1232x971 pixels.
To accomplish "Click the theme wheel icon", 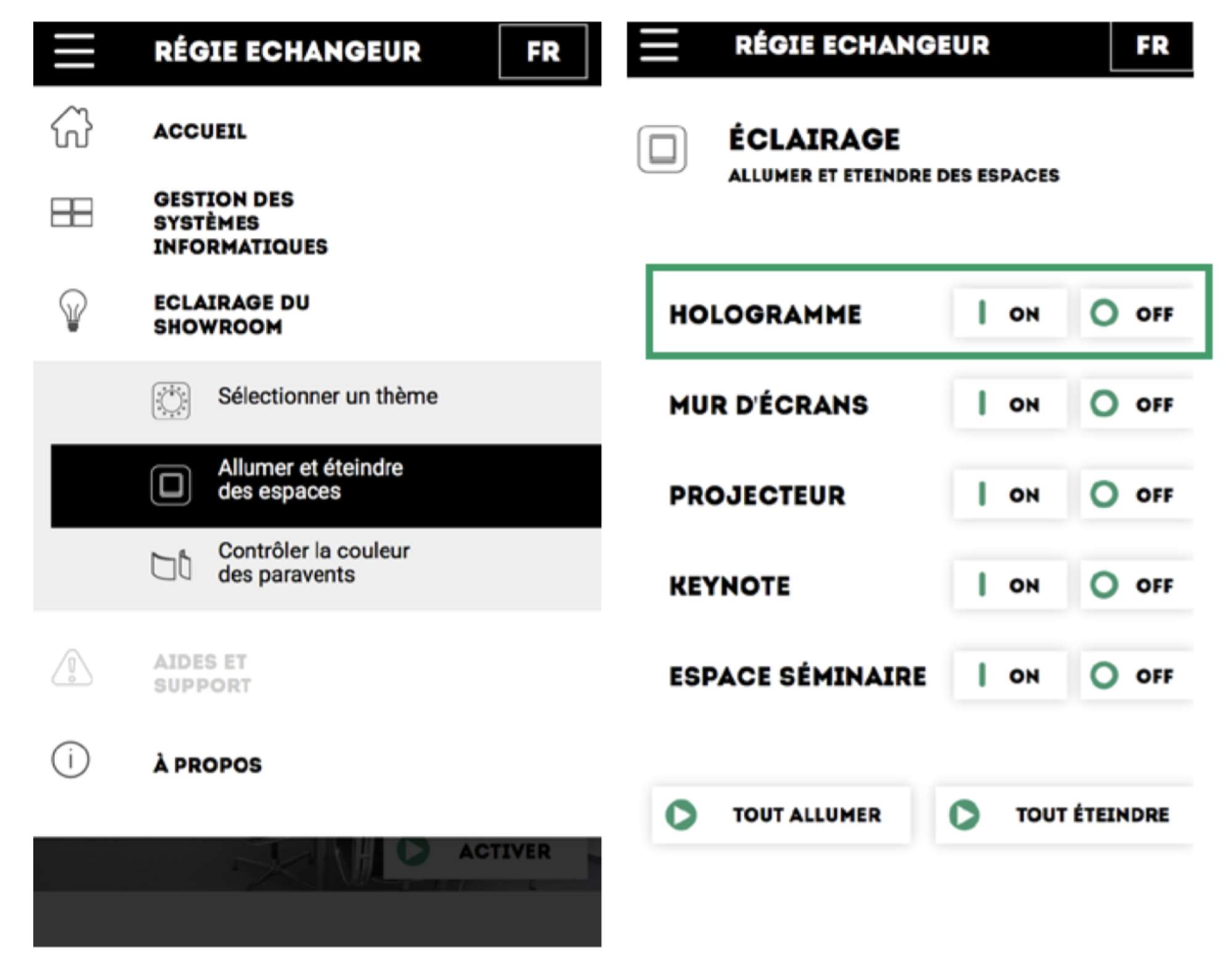I will point(171,401).
